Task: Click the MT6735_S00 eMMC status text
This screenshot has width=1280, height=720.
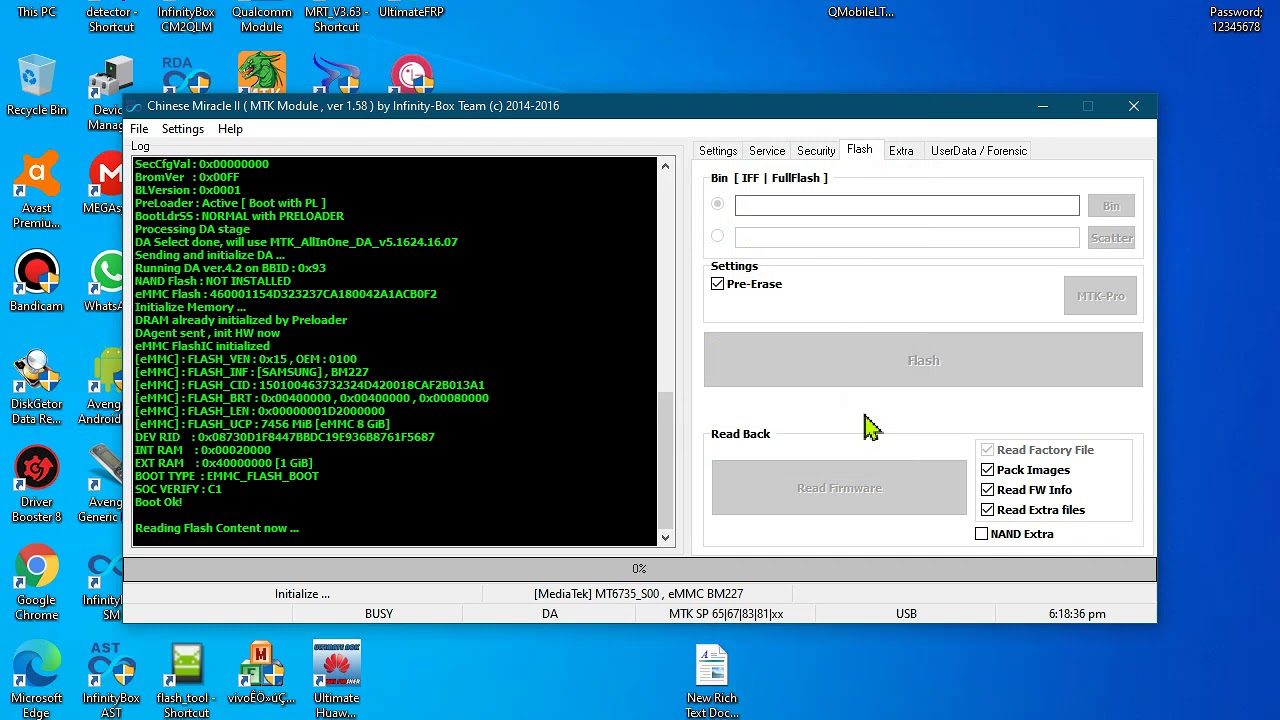Action: point(639,594)
